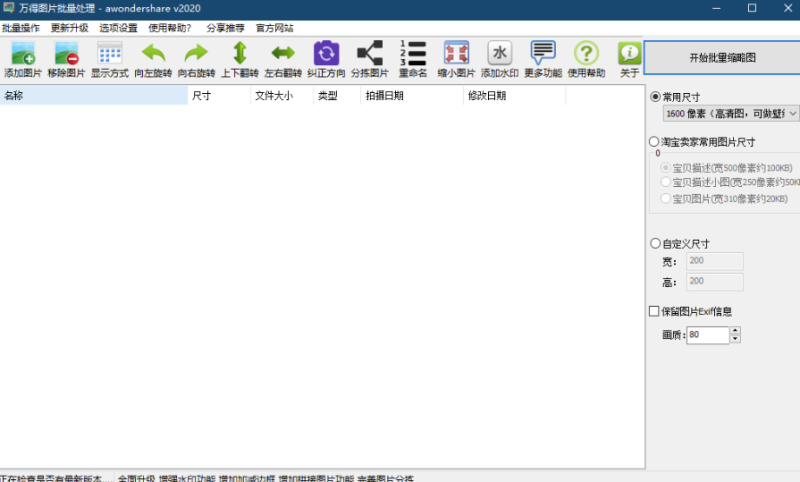Open the 重命名 batch rename tool

pyautogui.click(x=413, y=59)
